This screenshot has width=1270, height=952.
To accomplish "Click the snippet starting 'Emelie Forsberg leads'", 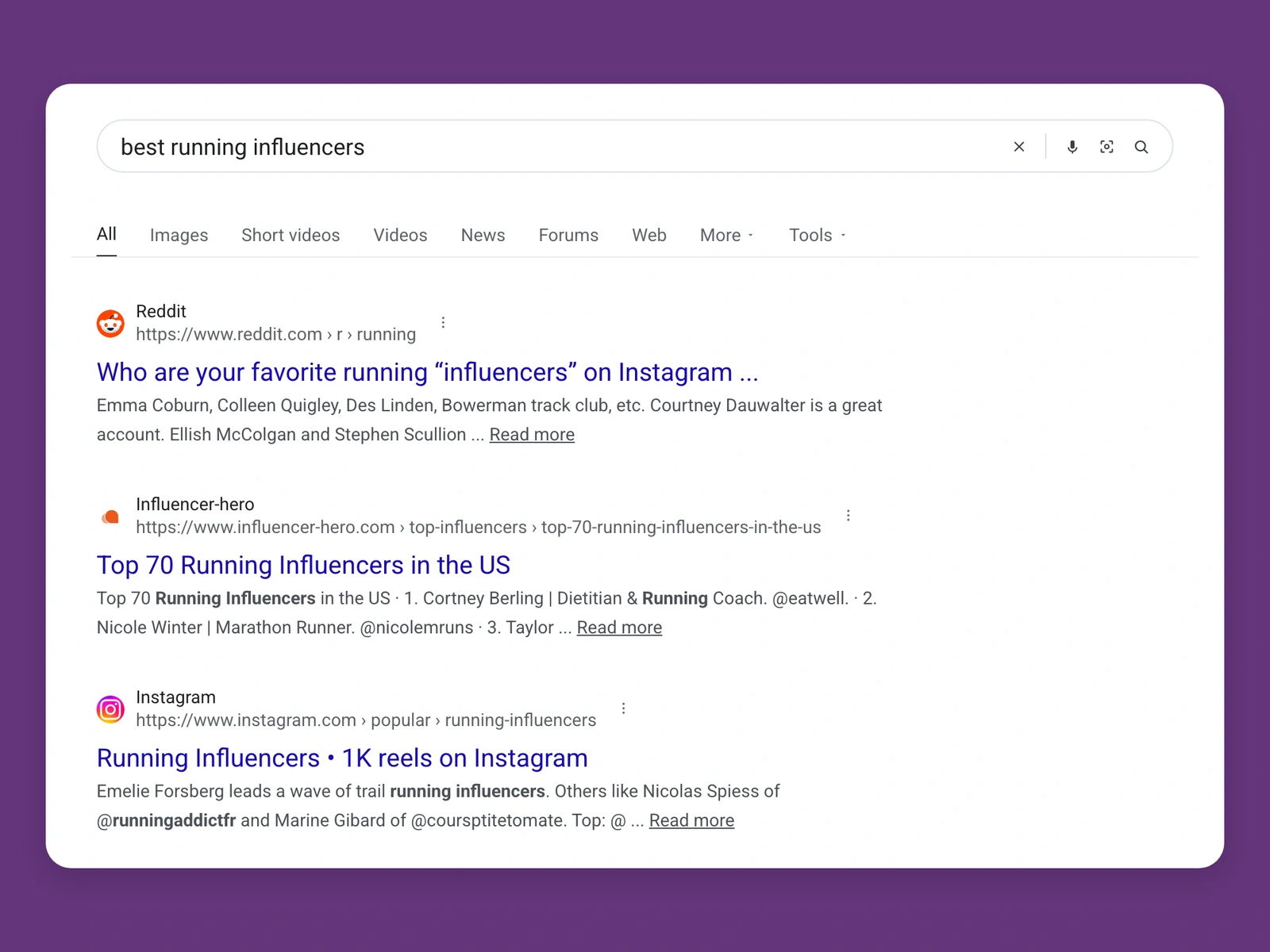I will 438,806.
